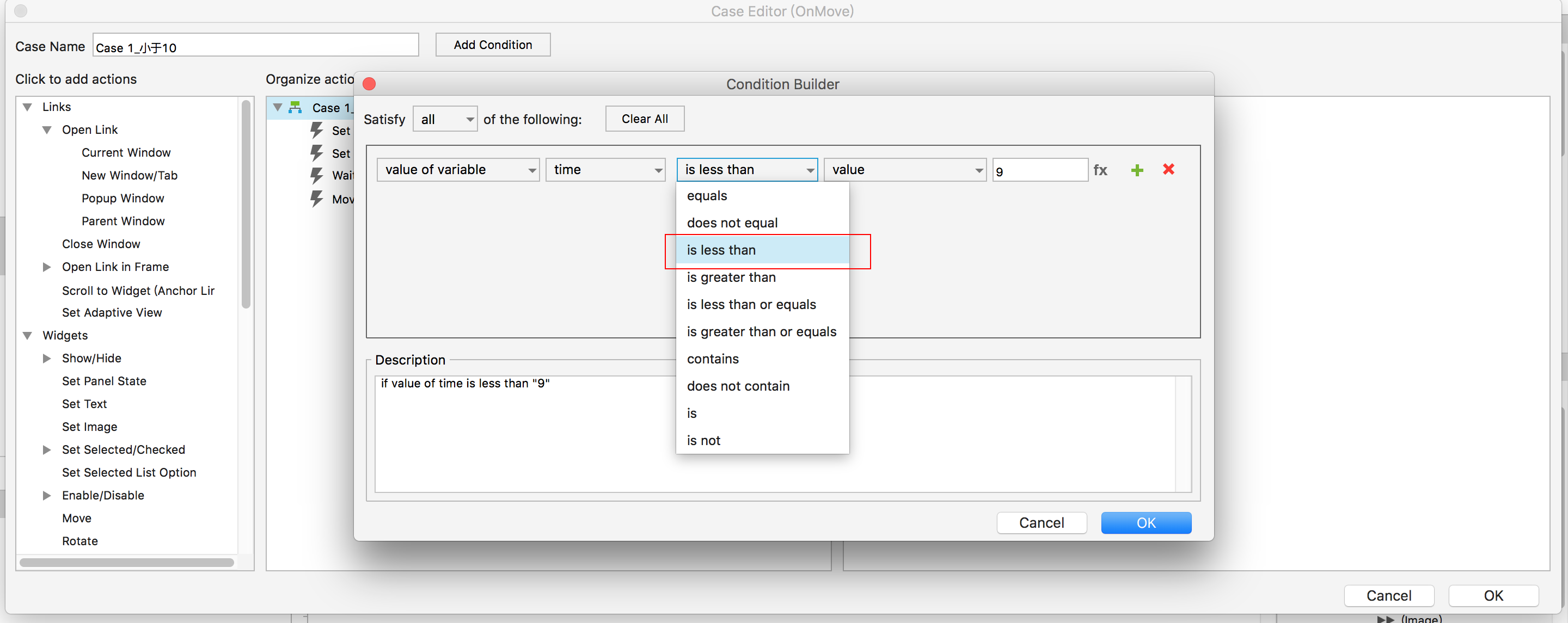
Task: Choose 'is greater than' from the list
Action: [x=731, y=277]
